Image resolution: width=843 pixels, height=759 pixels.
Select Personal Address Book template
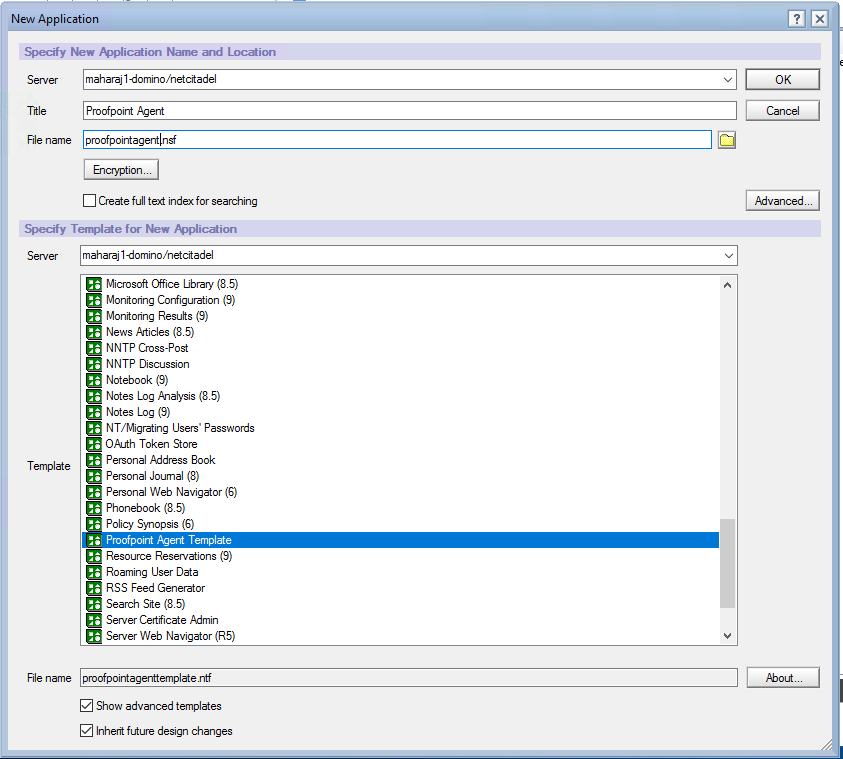coord(400,460)
